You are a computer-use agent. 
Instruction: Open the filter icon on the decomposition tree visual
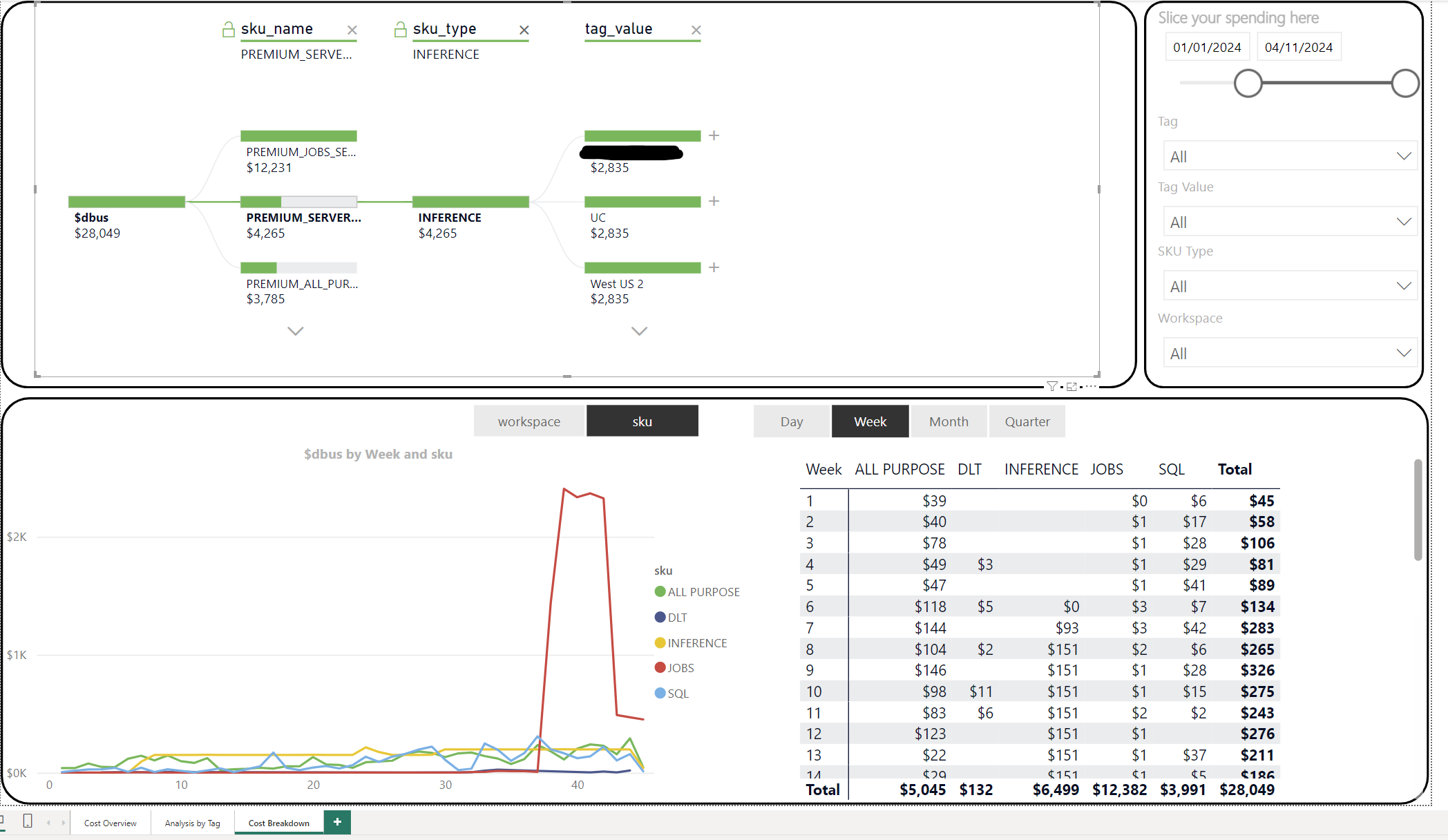pyautogui.click(x=1052, y=386)
